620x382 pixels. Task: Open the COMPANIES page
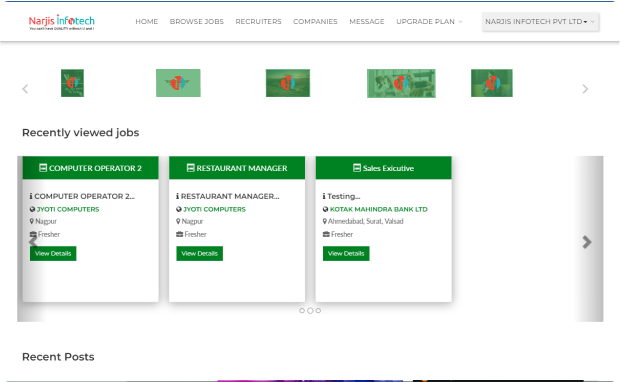(x=315, y=21)
